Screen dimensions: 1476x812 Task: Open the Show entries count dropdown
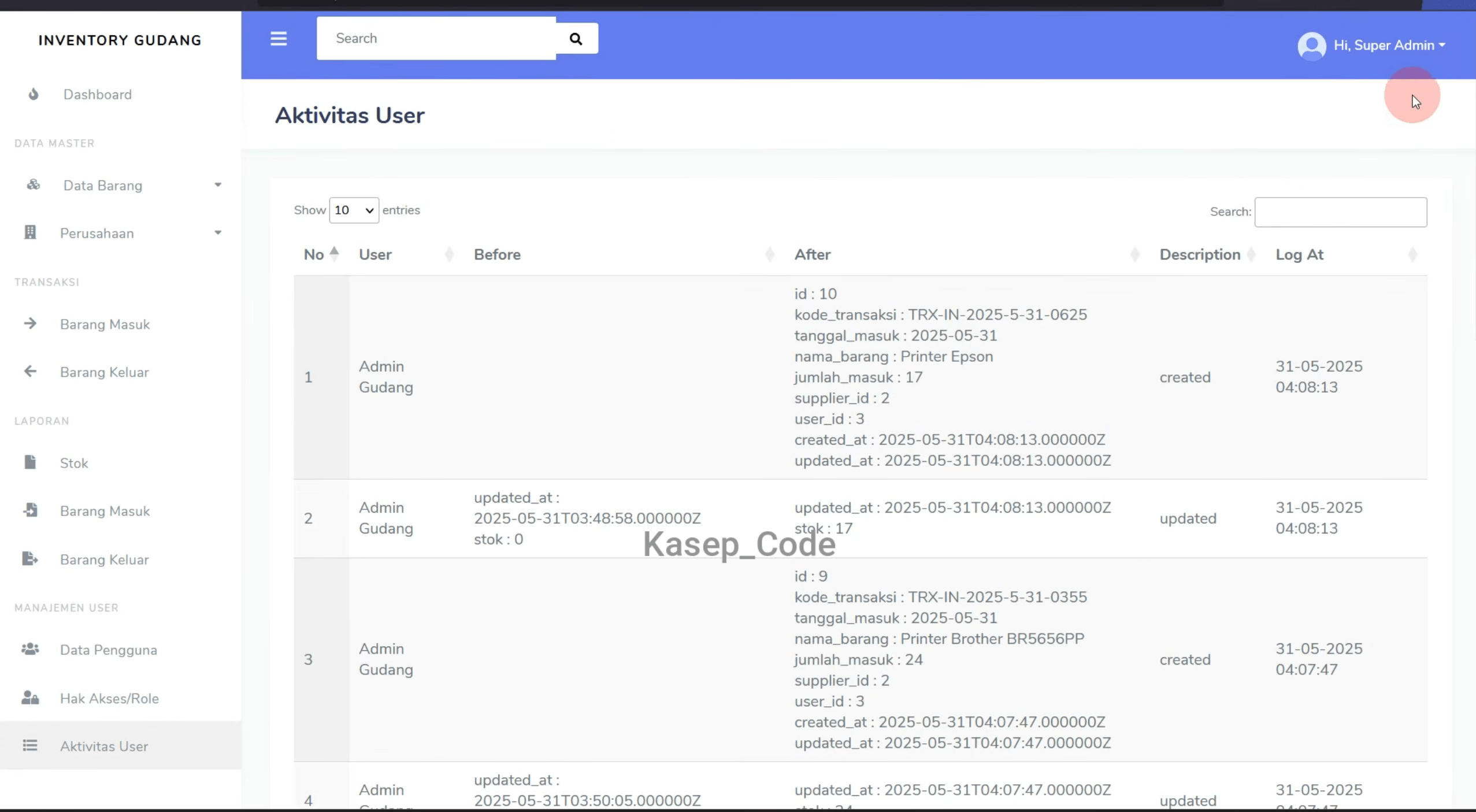tap(354, 210)
